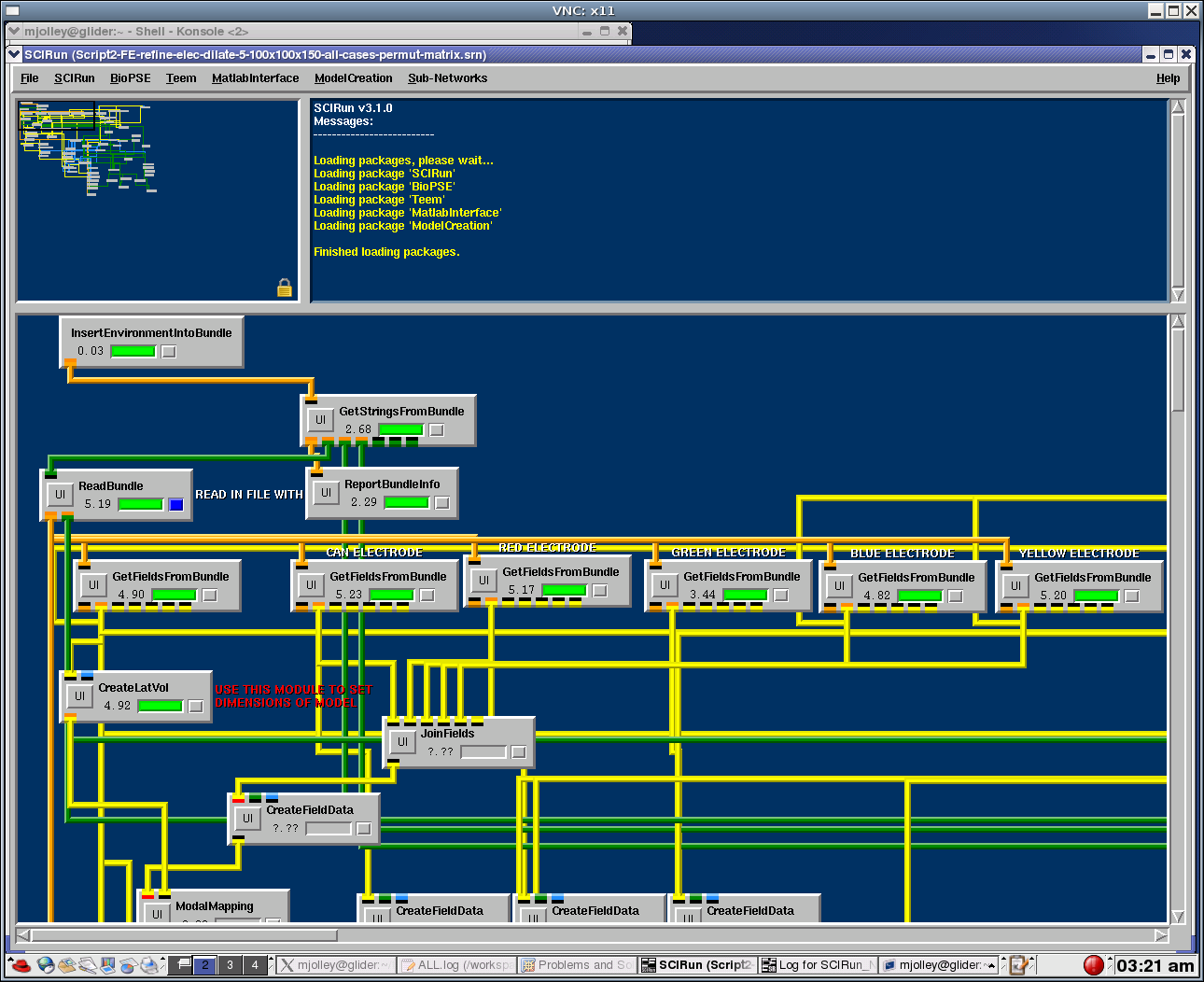Click the GetStringsFromBundle green progress bar

coord(401,430)
